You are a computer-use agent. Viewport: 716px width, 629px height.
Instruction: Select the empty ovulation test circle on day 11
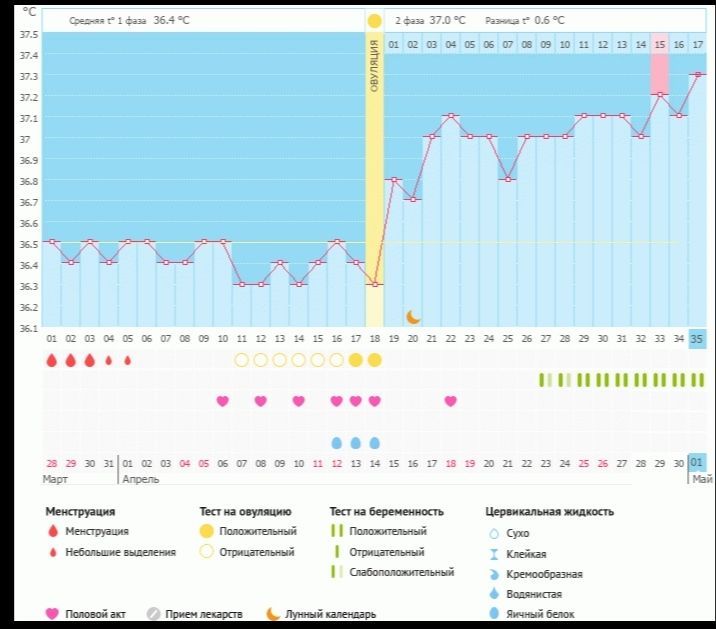tap(241, 360)
